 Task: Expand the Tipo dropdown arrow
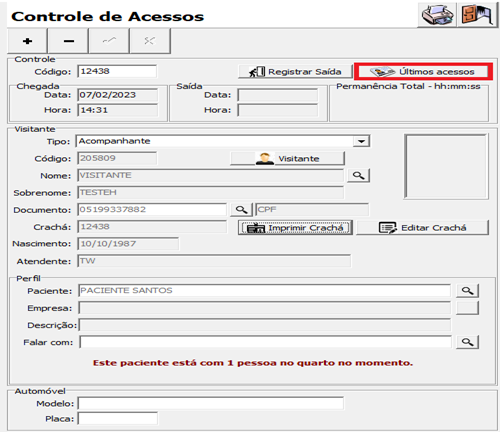pyautogui.click(x=361, y=141)
